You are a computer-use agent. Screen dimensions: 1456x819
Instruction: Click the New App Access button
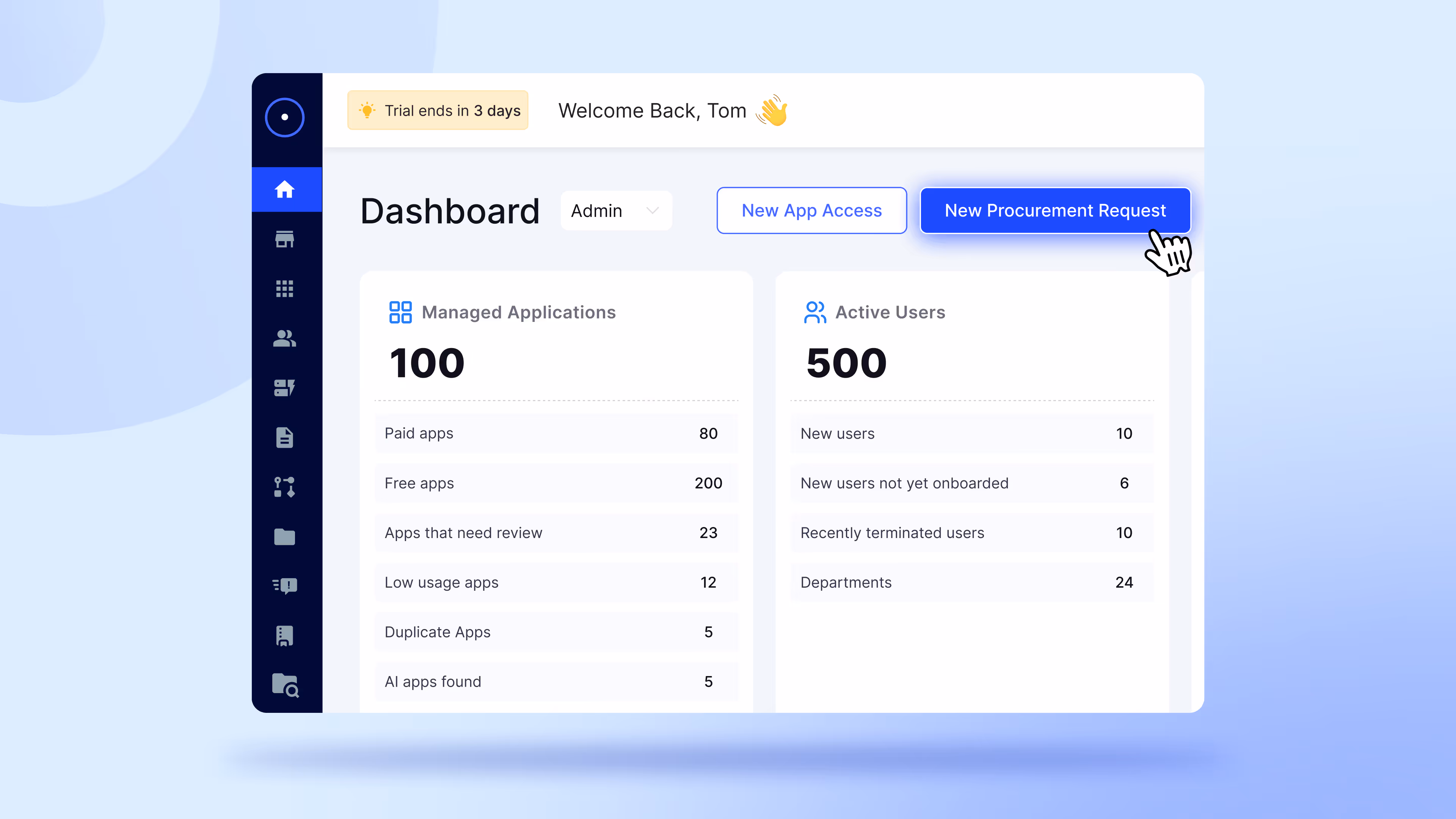pyautogui.click(x=811, y=211)
